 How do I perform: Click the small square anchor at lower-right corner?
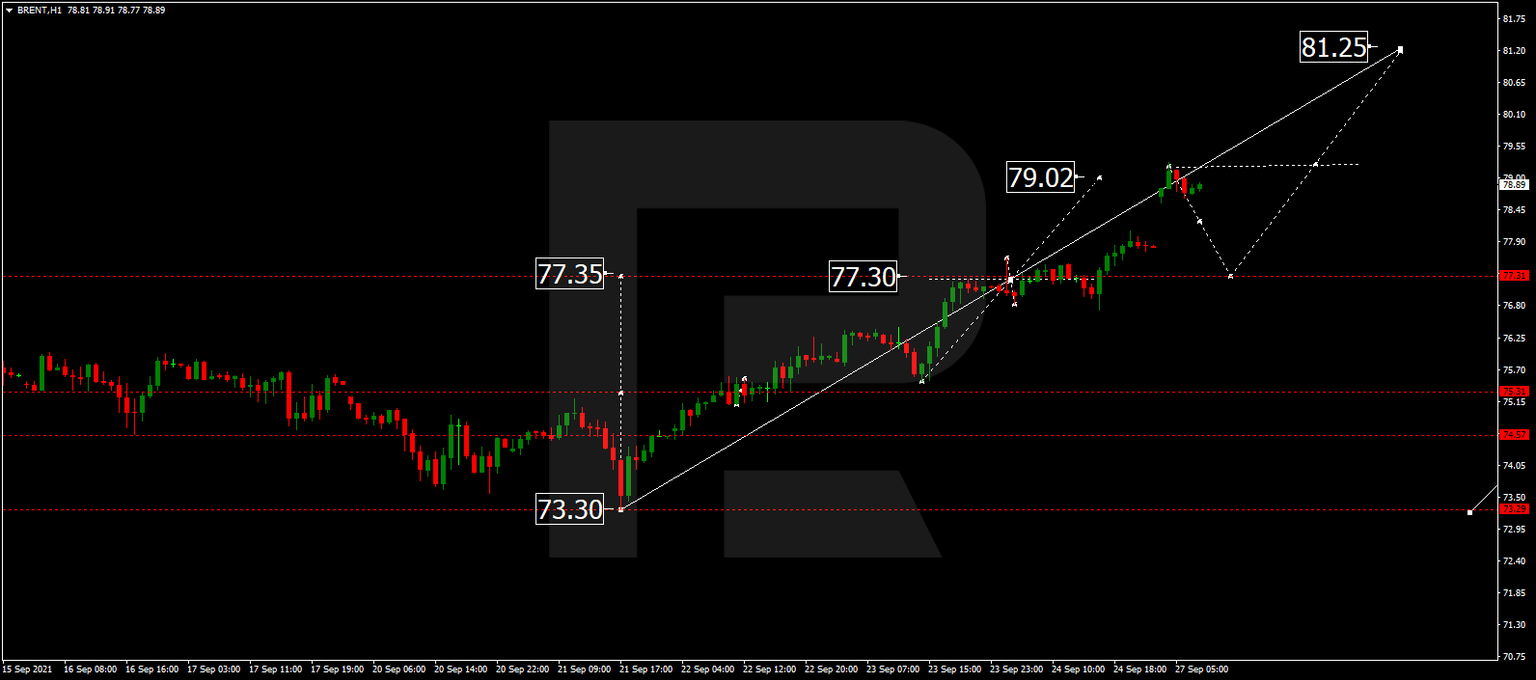pos(1469,512)
